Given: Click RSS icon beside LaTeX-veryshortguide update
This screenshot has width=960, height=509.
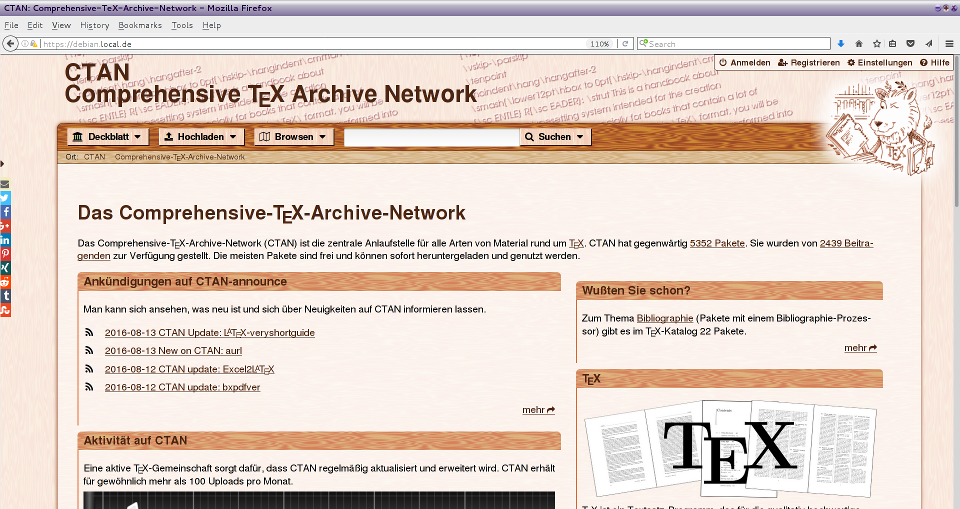Looking at the screenshot, I should pyautogui.click(x=89, y=333).
